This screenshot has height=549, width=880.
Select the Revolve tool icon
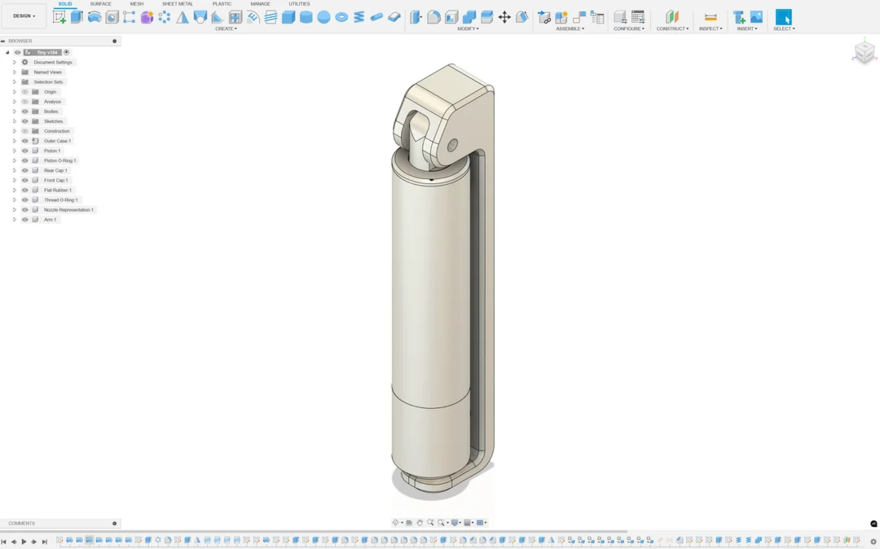[x=94, y=17]
